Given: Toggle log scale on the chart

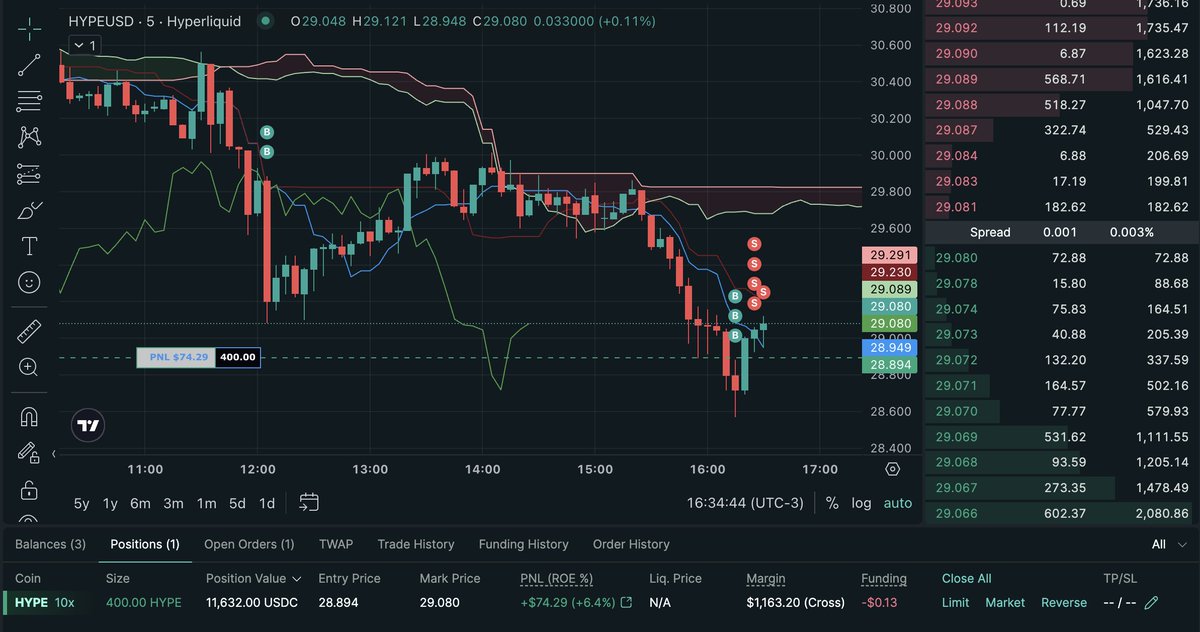Looking at the screenshot, I should (861, 503).
